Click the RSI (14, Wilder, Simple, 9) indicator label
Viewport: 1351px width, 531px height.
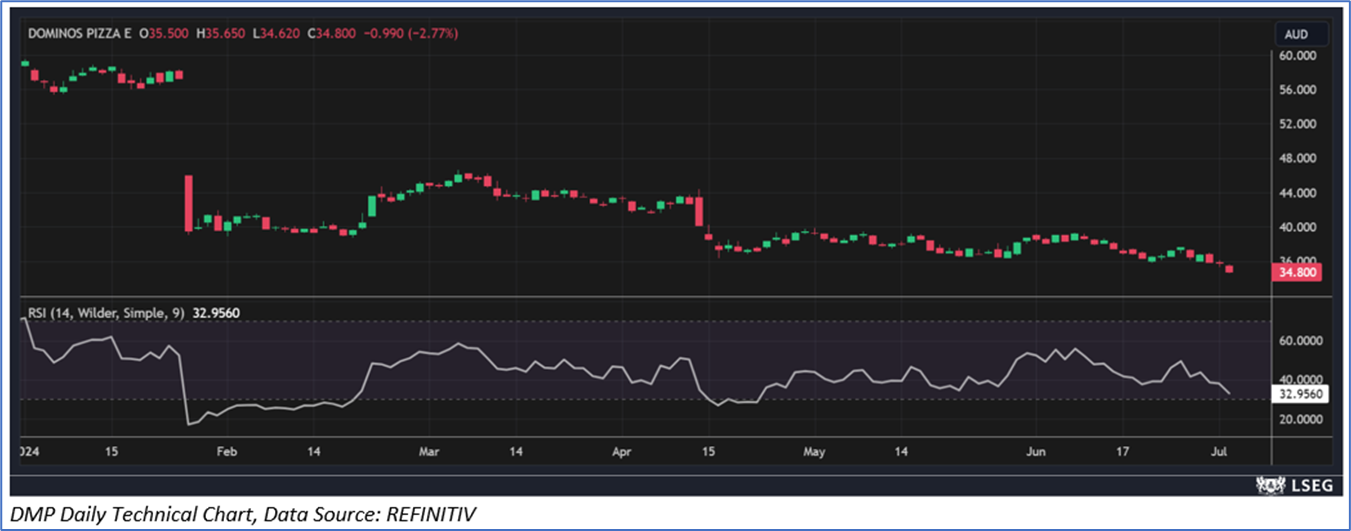pyautogui.click(x=105, y=313)
